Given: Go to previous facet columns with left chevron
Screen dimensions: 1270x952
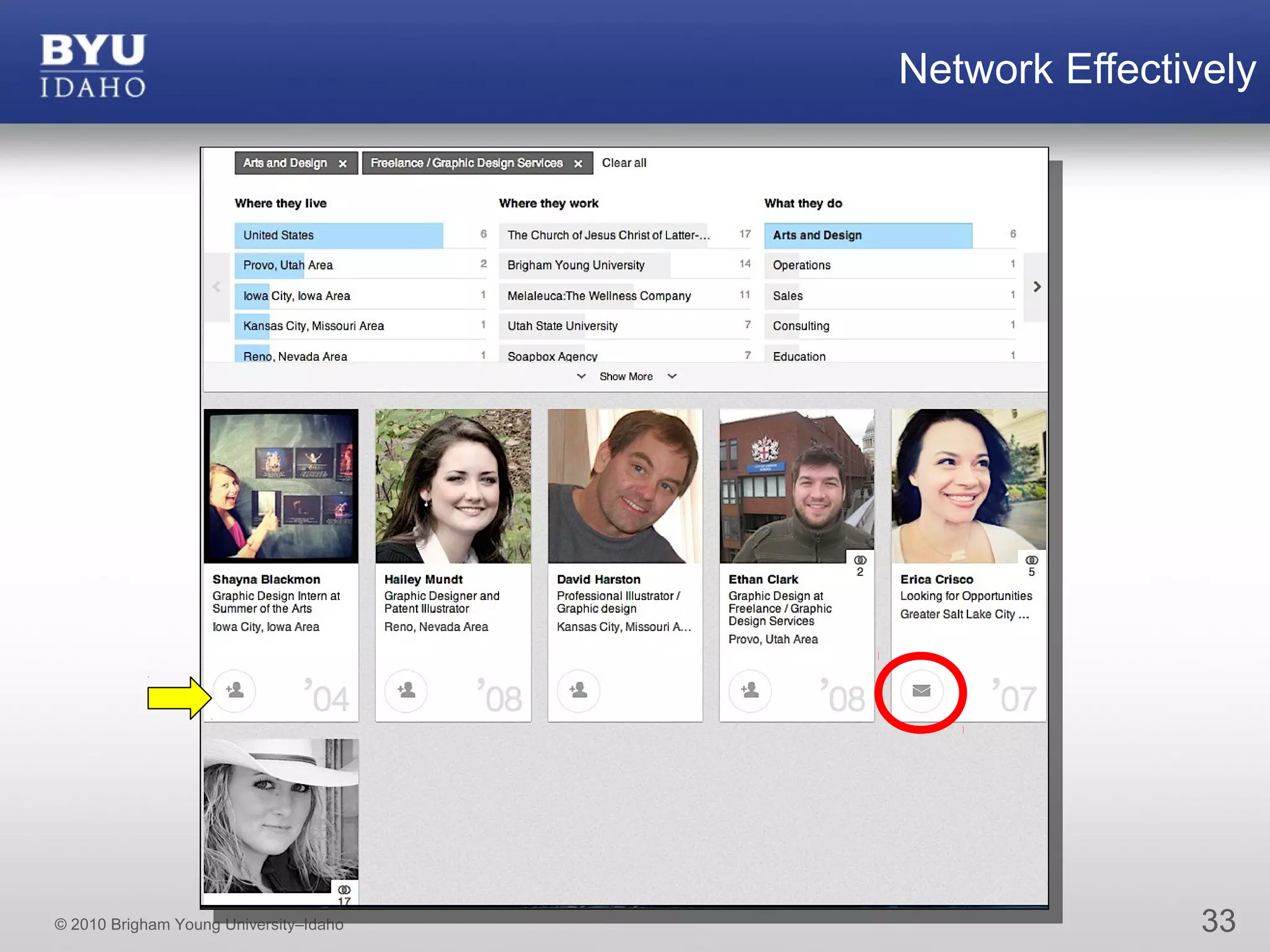Looking at the screenshot, I should tap(216, 286).
